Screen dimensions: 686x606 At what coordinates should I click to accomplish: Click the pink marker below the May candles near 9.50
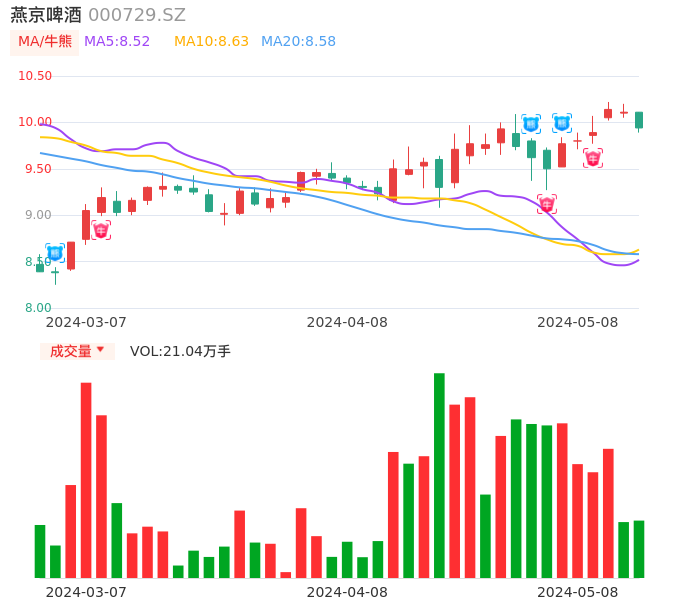[593, 158]
